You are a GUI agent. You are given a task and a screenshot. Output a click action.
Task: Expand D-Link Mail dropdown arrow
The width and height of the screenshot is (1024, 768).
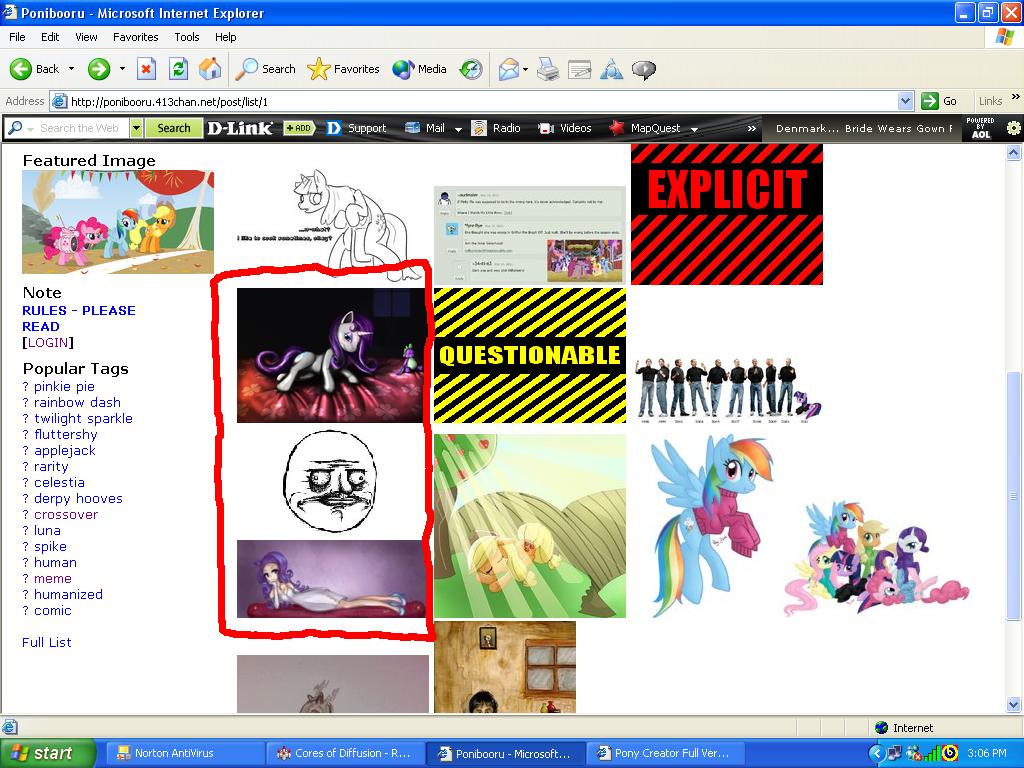[458, 129]
